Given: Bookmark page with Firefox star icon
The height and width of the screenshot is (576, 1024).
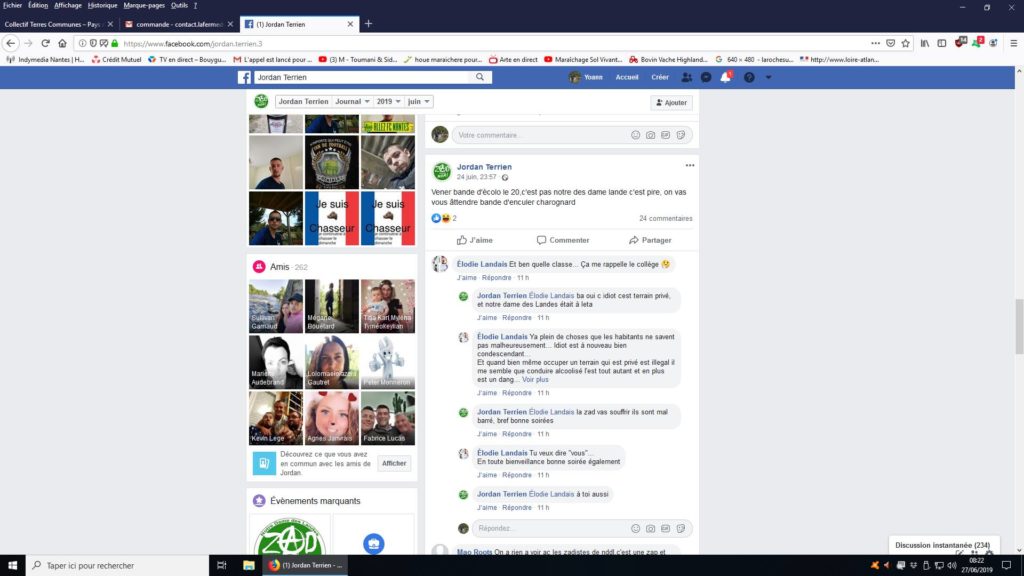Looking at the screenshot, I should click(x=905, y=43).
